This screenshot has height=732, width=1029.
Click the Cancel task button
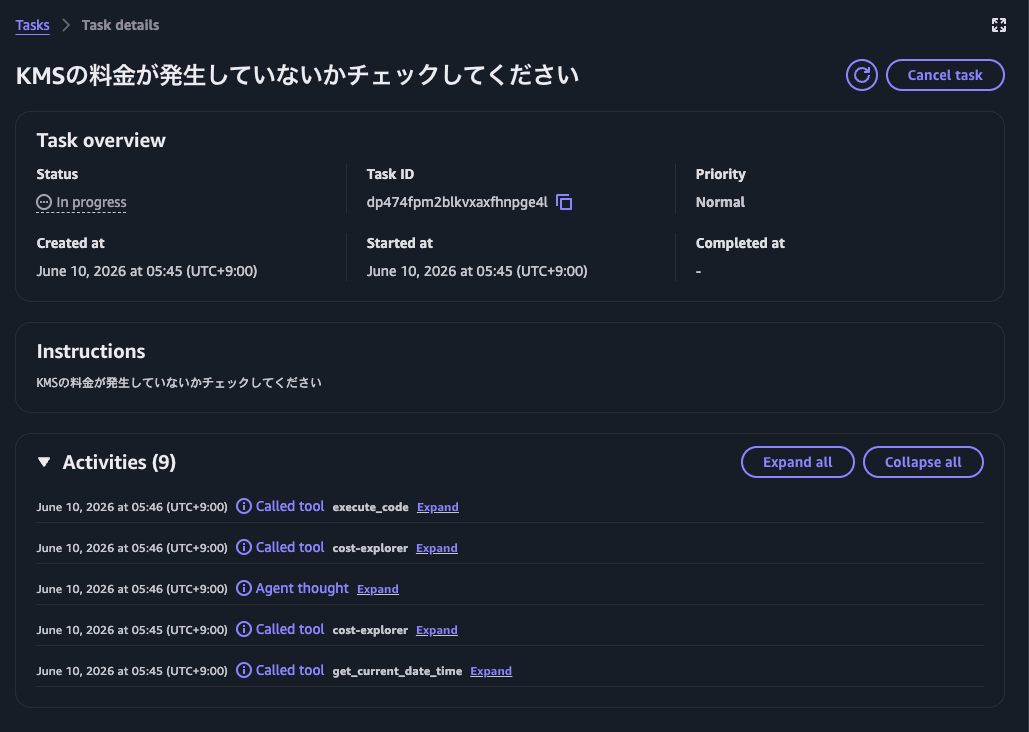tap(945, 75)
